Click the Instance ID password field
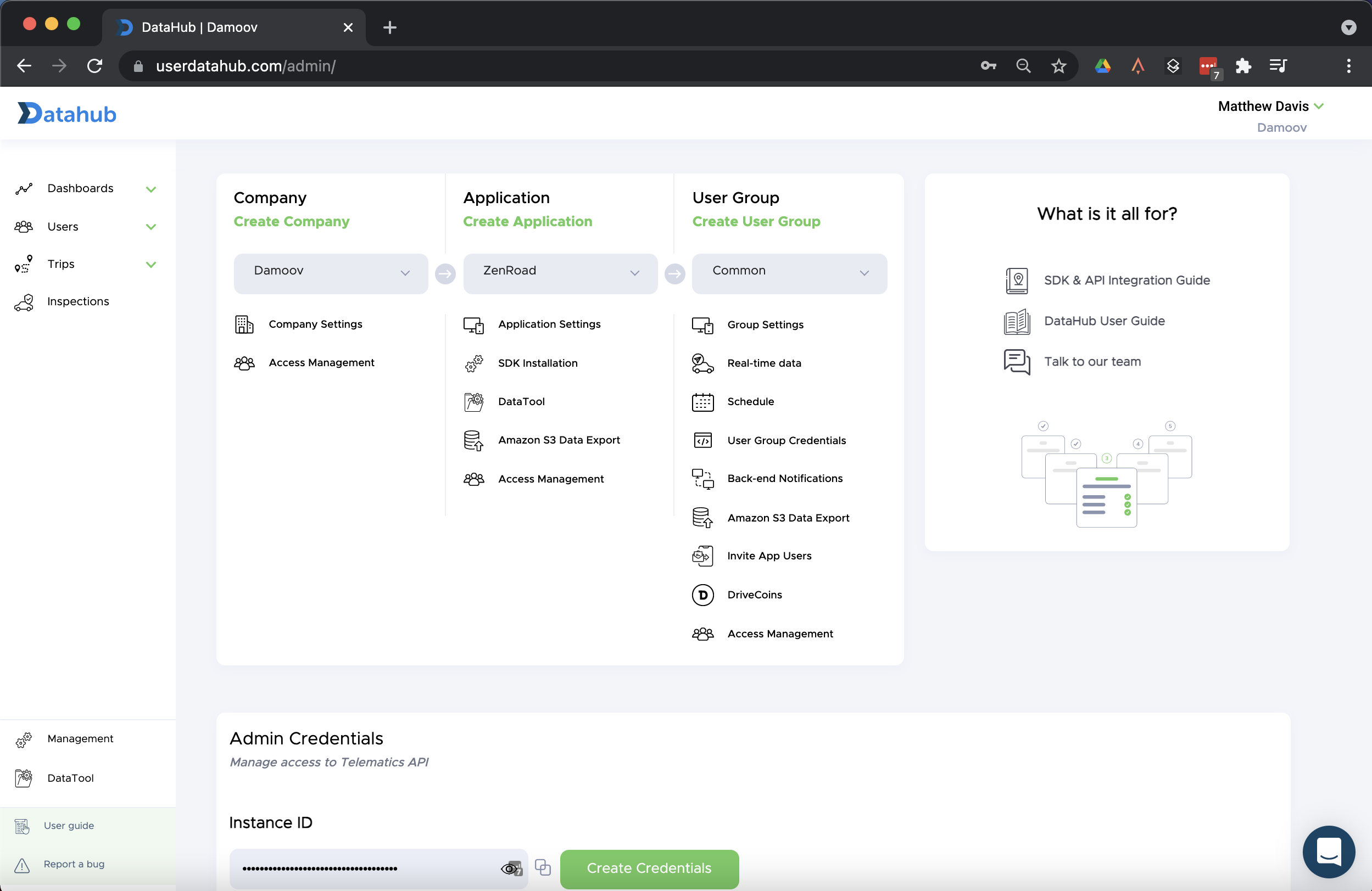The image size is (1372, 891). click(x=363, y=868)
